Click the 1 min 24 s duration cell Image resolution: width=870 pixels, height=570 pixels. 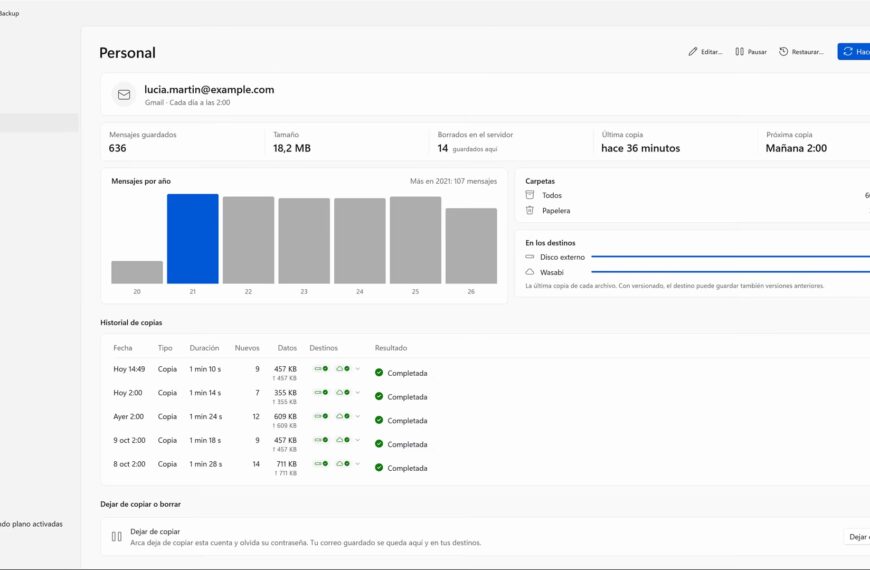(206, 416)
